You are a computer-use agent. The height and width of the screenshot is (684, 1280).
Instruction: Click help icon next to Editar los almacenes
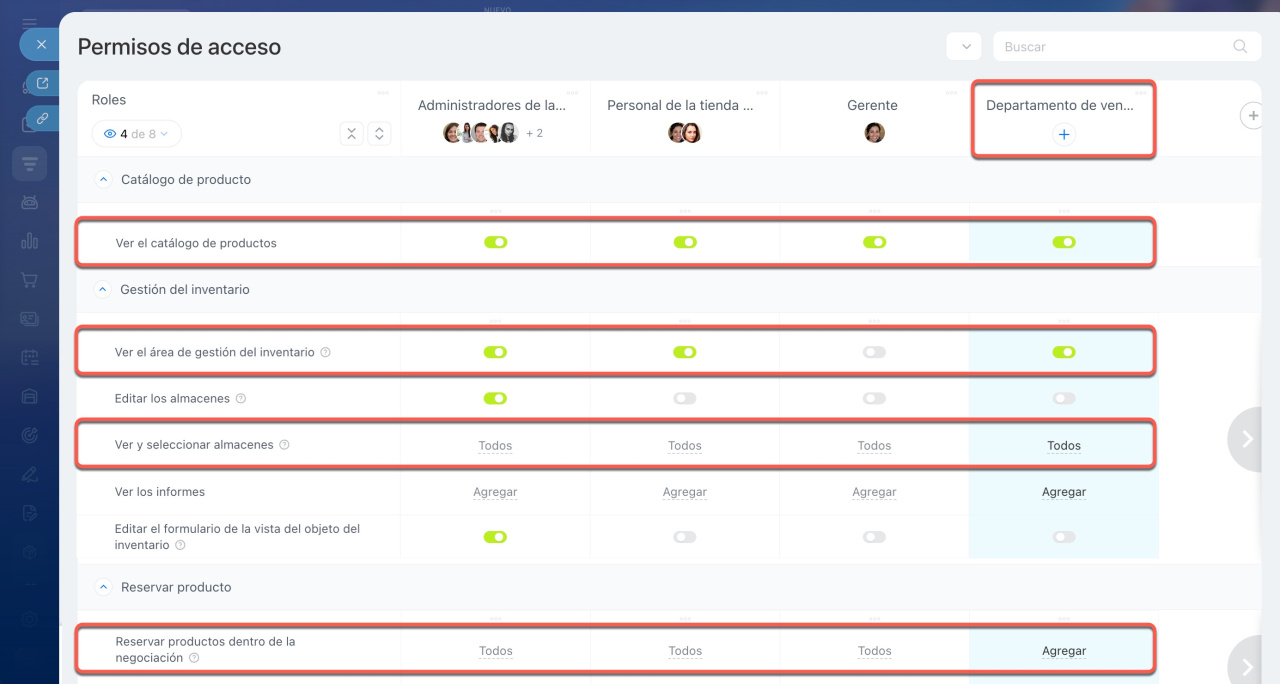(x=240, y=398)
